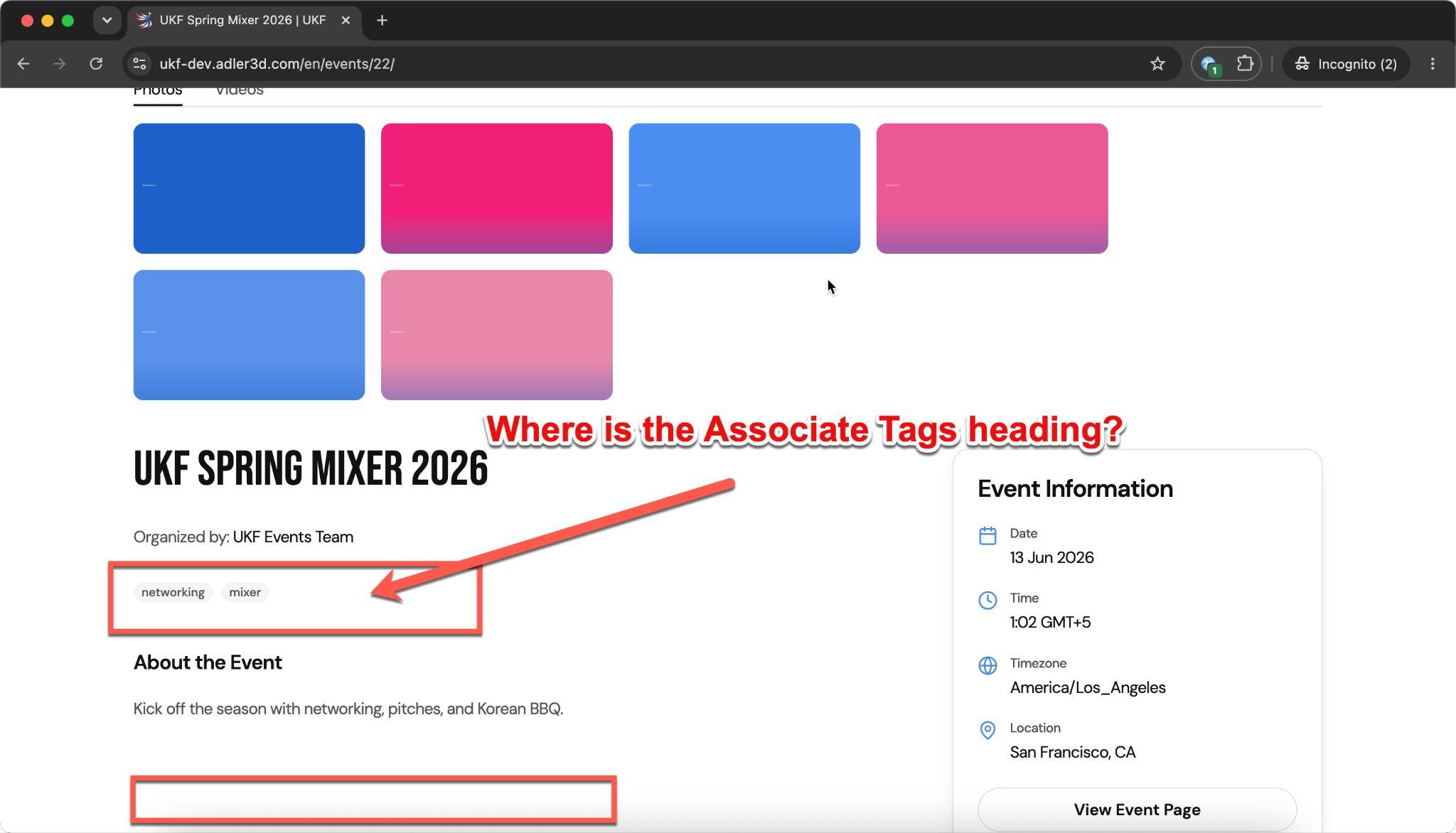Open the bright pink photo thumbnail
This screenshot has height=833, width=1456.
pyautogui.click(x=496, y=188)
